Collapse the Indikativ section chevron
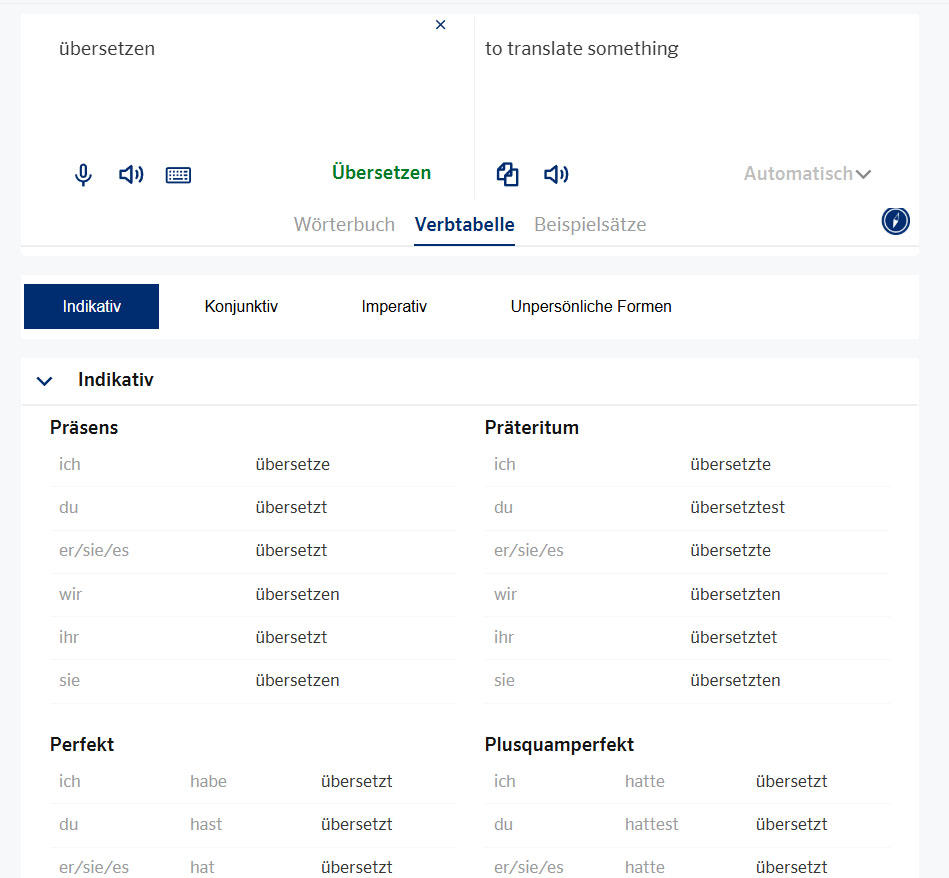949x878 pixels. coord(44,381)
